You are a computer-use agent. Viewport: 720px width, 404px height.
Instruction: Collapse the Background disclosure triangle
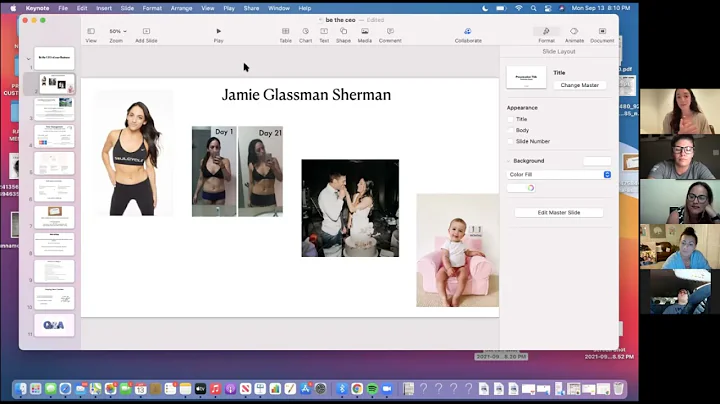509,161
